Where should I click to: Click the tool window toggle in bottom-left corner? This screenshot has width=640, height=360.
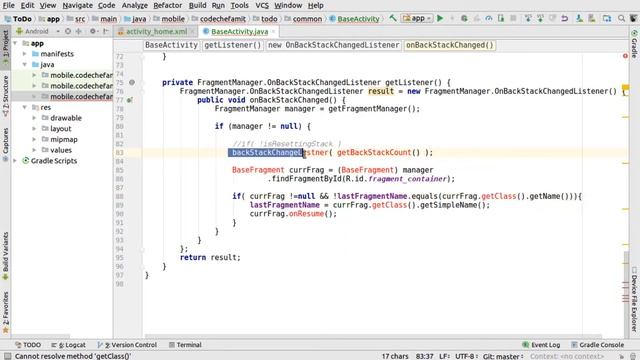point(7,356)
